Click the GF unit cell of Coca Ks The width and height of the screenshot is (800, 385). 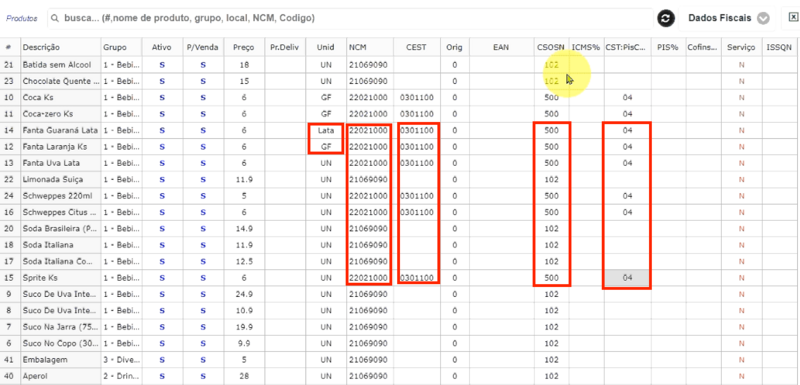[x=326, y=97]
